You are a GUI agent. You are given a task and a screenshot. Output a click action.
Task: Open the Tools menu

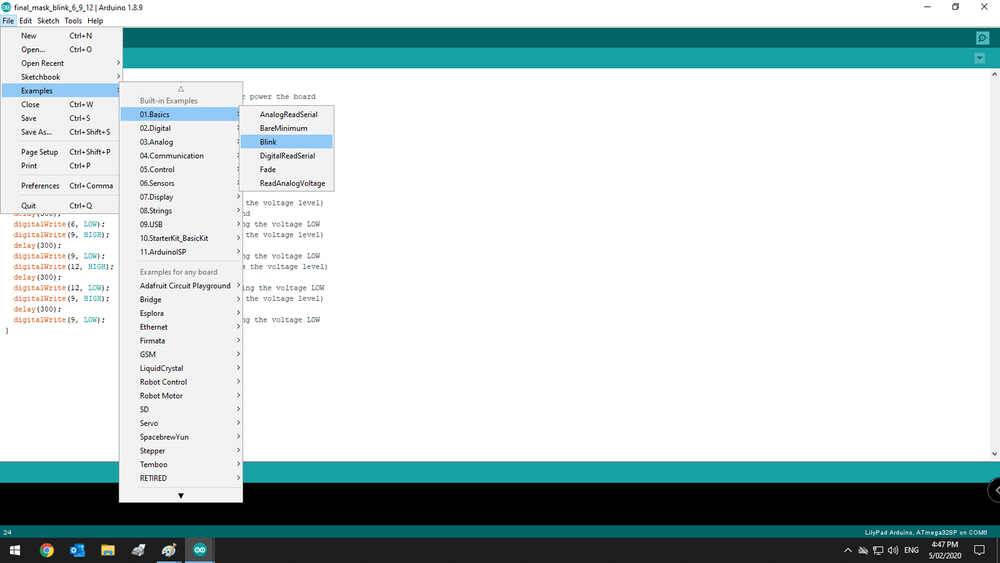click(73, 20)
